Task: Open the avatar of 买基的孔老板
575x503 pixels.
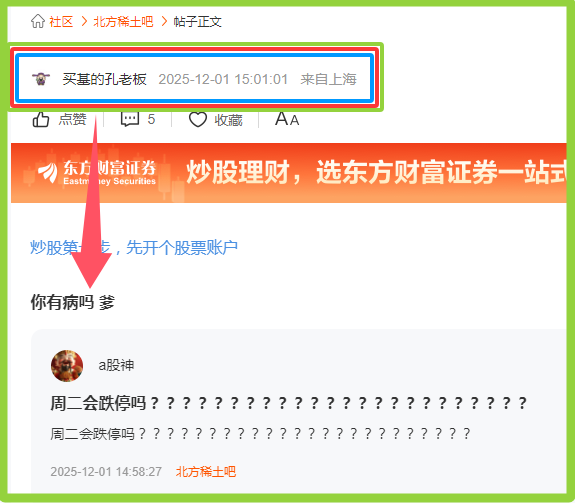Action: pos(41,79)
